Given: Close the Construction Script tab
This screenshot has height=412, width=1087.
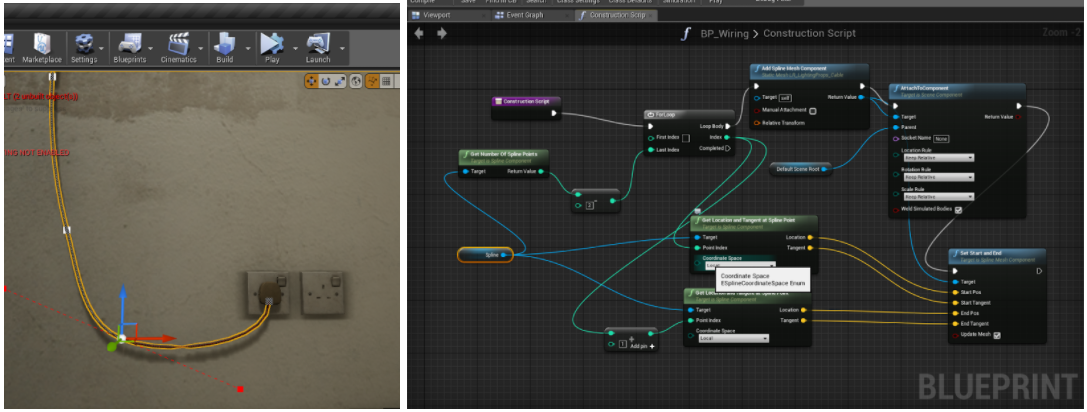Looking at the screenshot, I should click(x=652, y=15).
